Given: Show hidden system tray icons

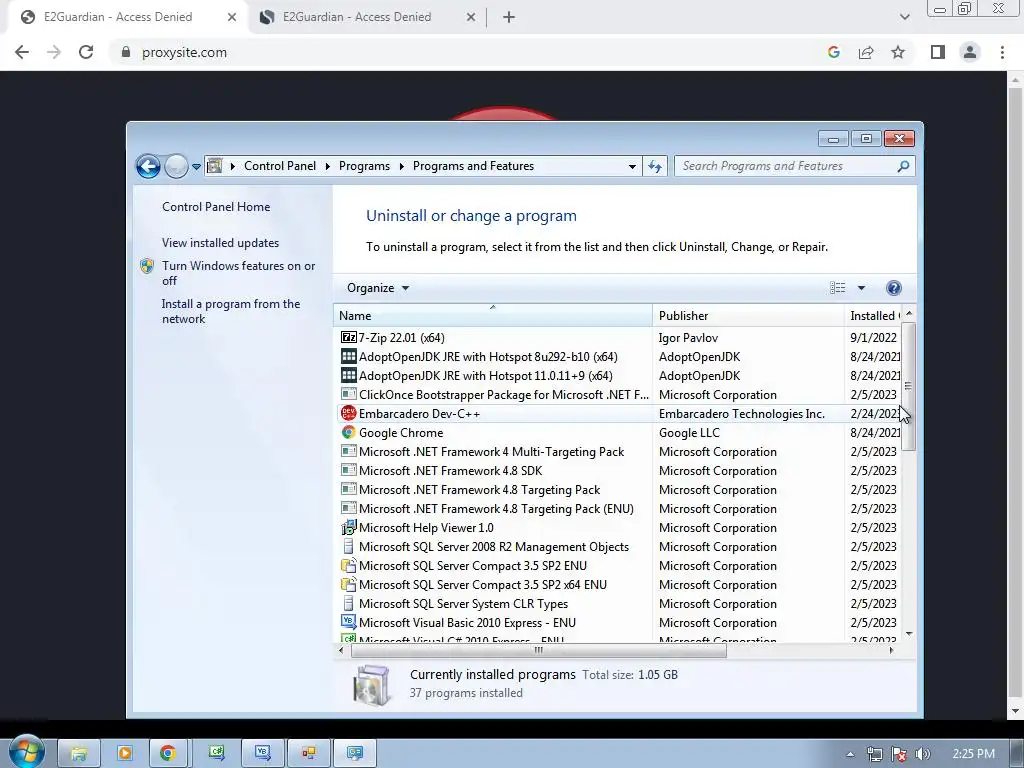Looking at the screenshot, I should click(x=850, y=754).
